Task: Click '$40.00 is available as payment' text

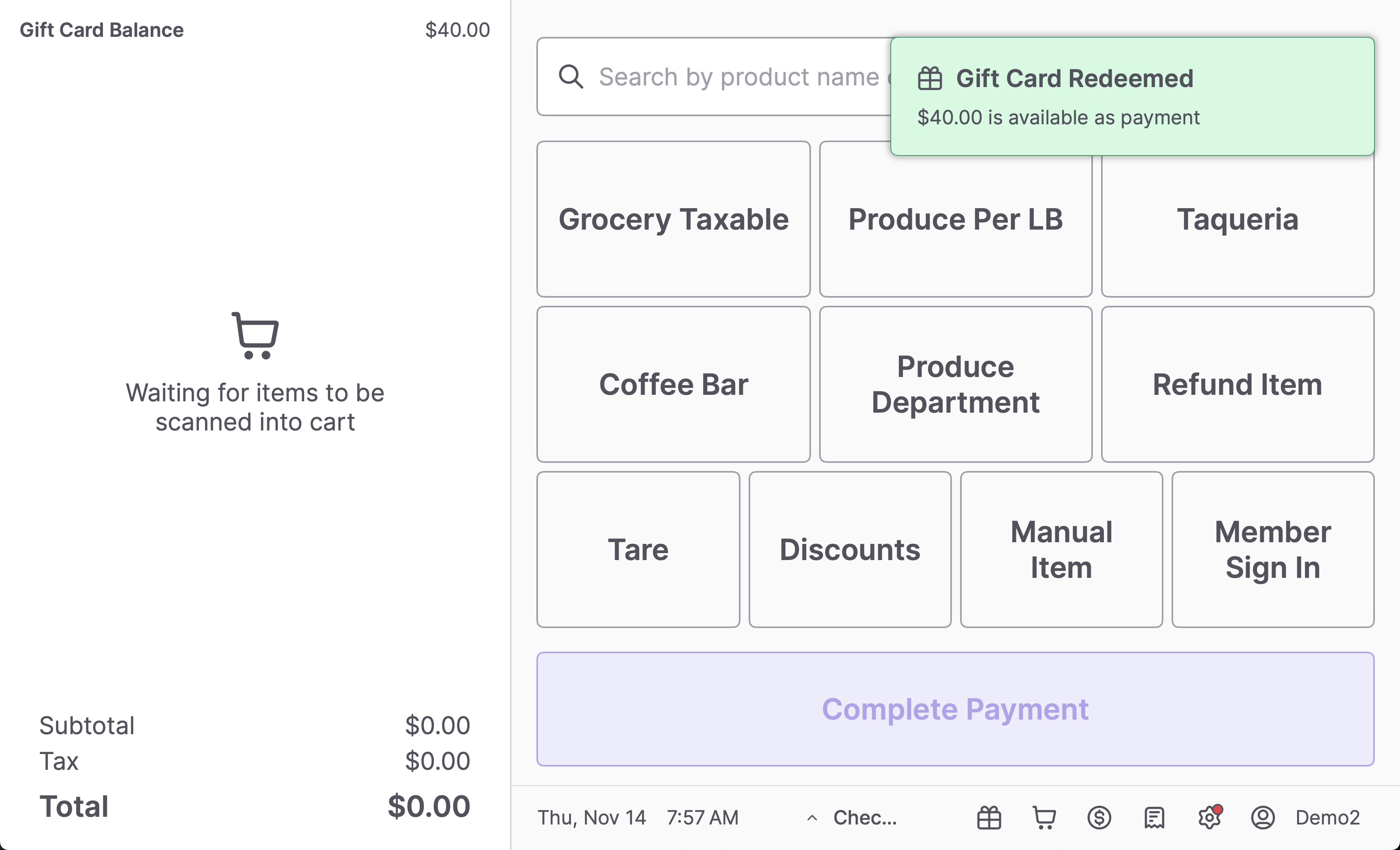Action: (x=1059, y=117)
